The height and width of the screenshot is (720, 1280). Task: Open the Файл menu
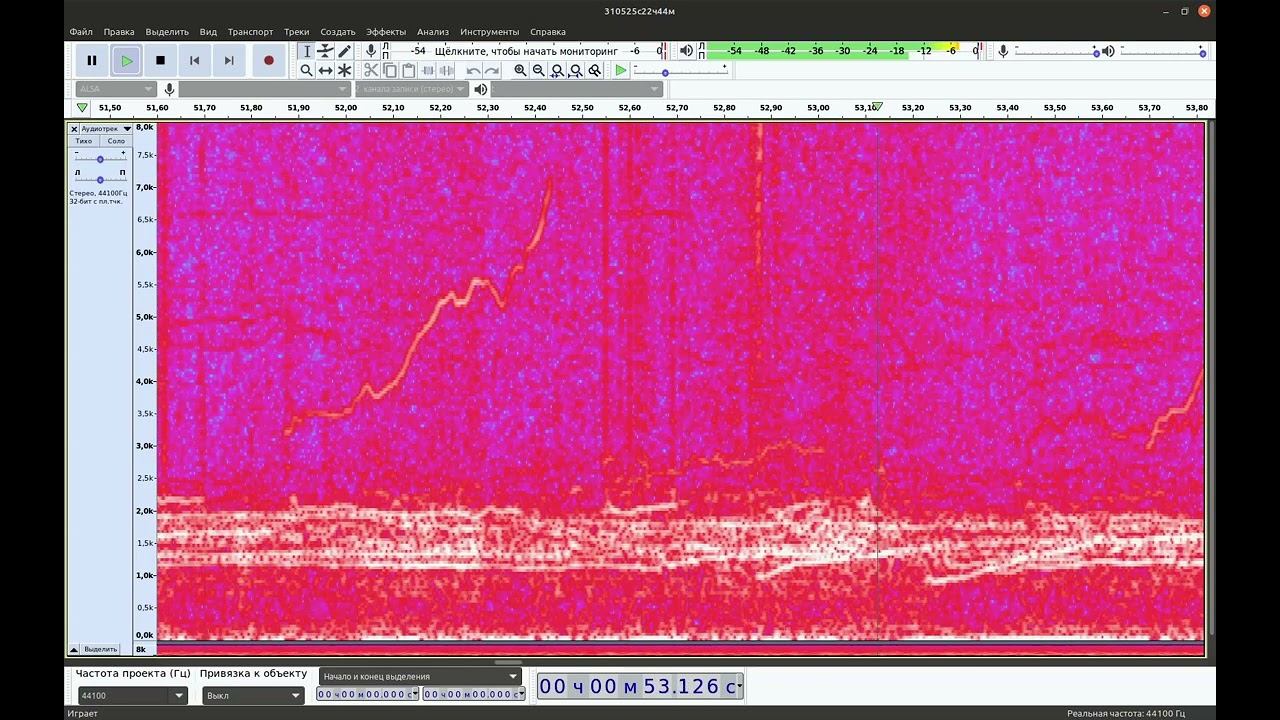point(81,32)
